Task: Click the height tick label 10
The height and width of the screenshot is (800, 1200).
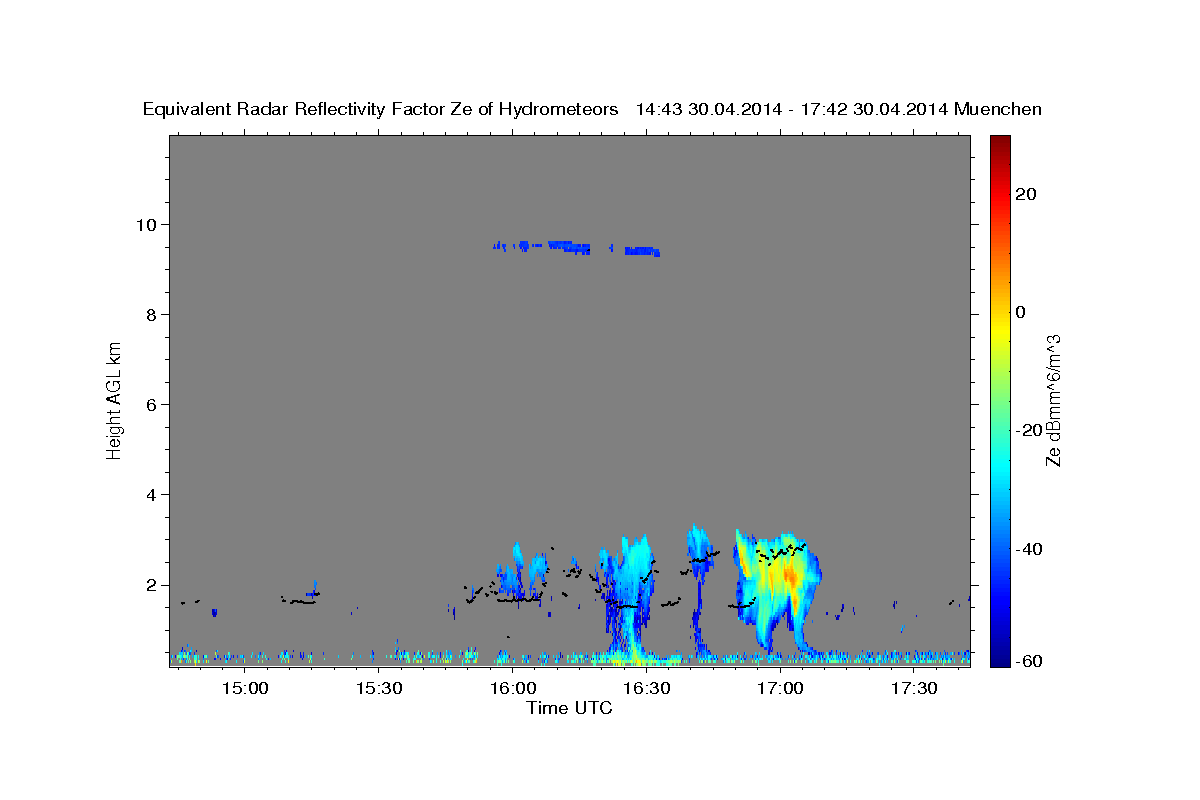Action: click(x=149, y=224)
